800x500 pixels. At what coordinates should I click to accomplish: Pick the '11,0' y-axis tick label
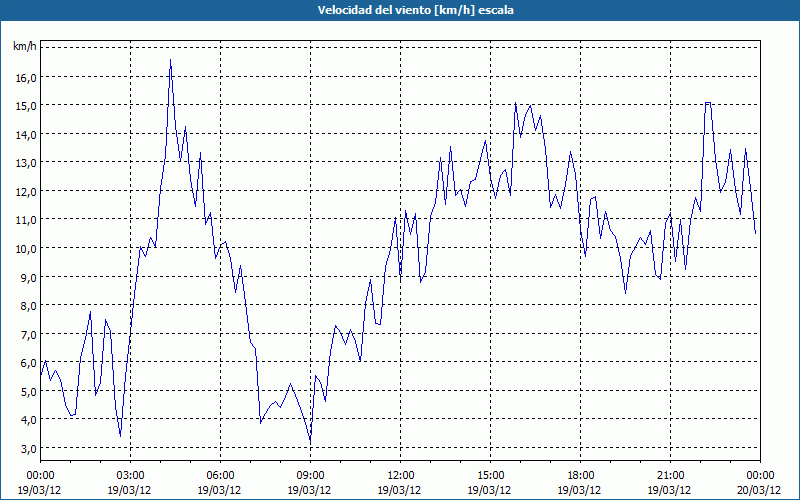point(26,220)
